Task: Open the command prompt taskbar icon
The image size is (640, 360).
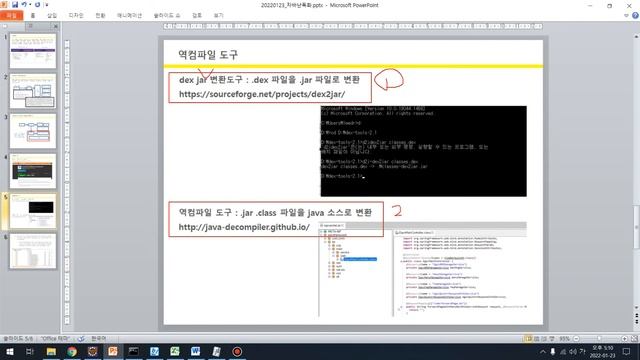Action: coord(133,351)
